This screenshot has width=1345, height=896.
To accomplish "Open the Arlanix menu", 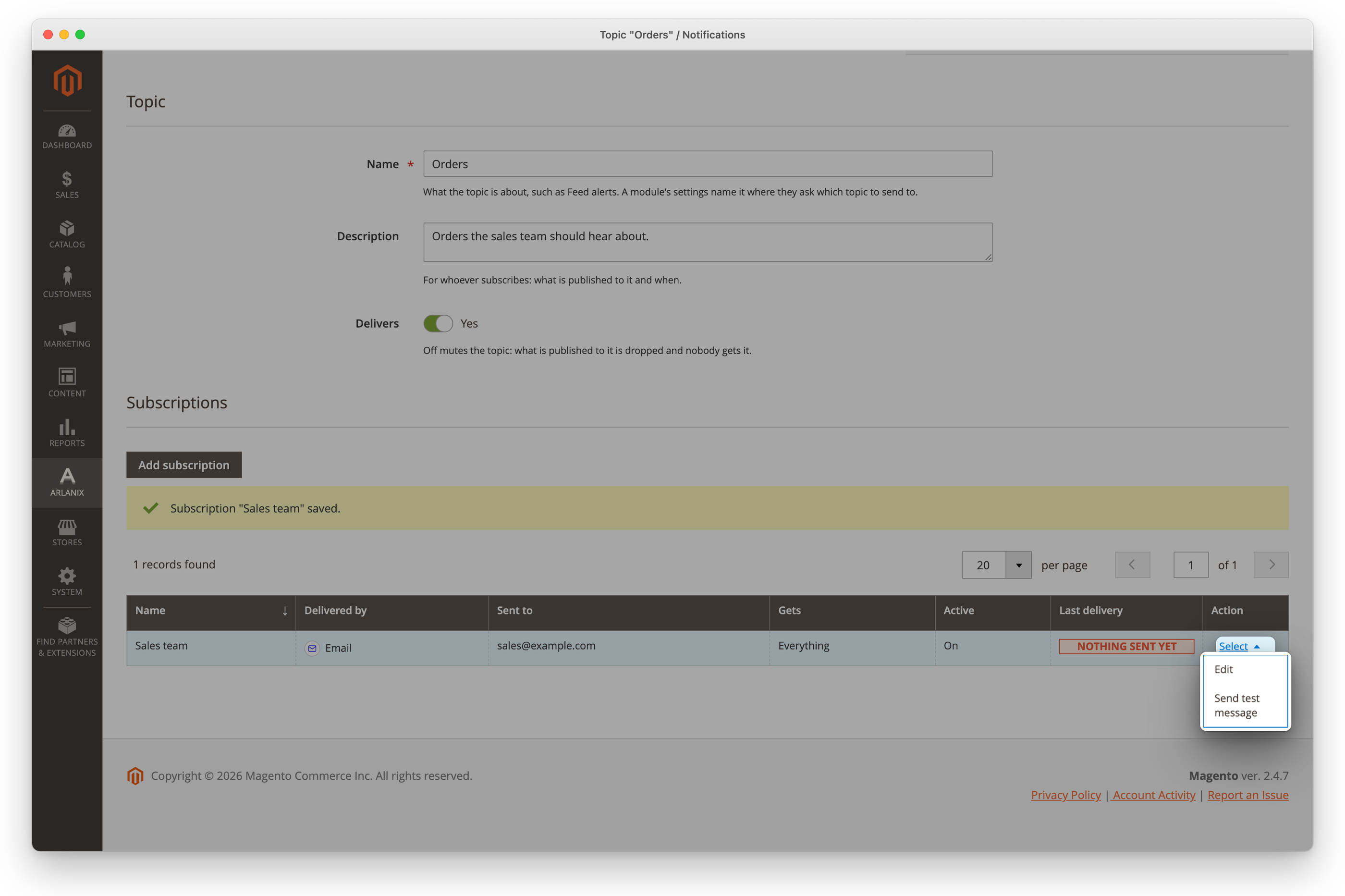I will pos(67,483).
